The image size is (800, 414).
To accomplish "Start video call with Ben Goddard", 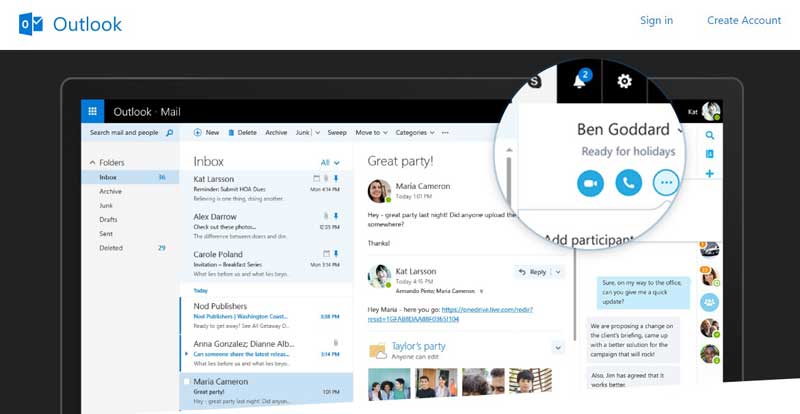I will [590, 183].
